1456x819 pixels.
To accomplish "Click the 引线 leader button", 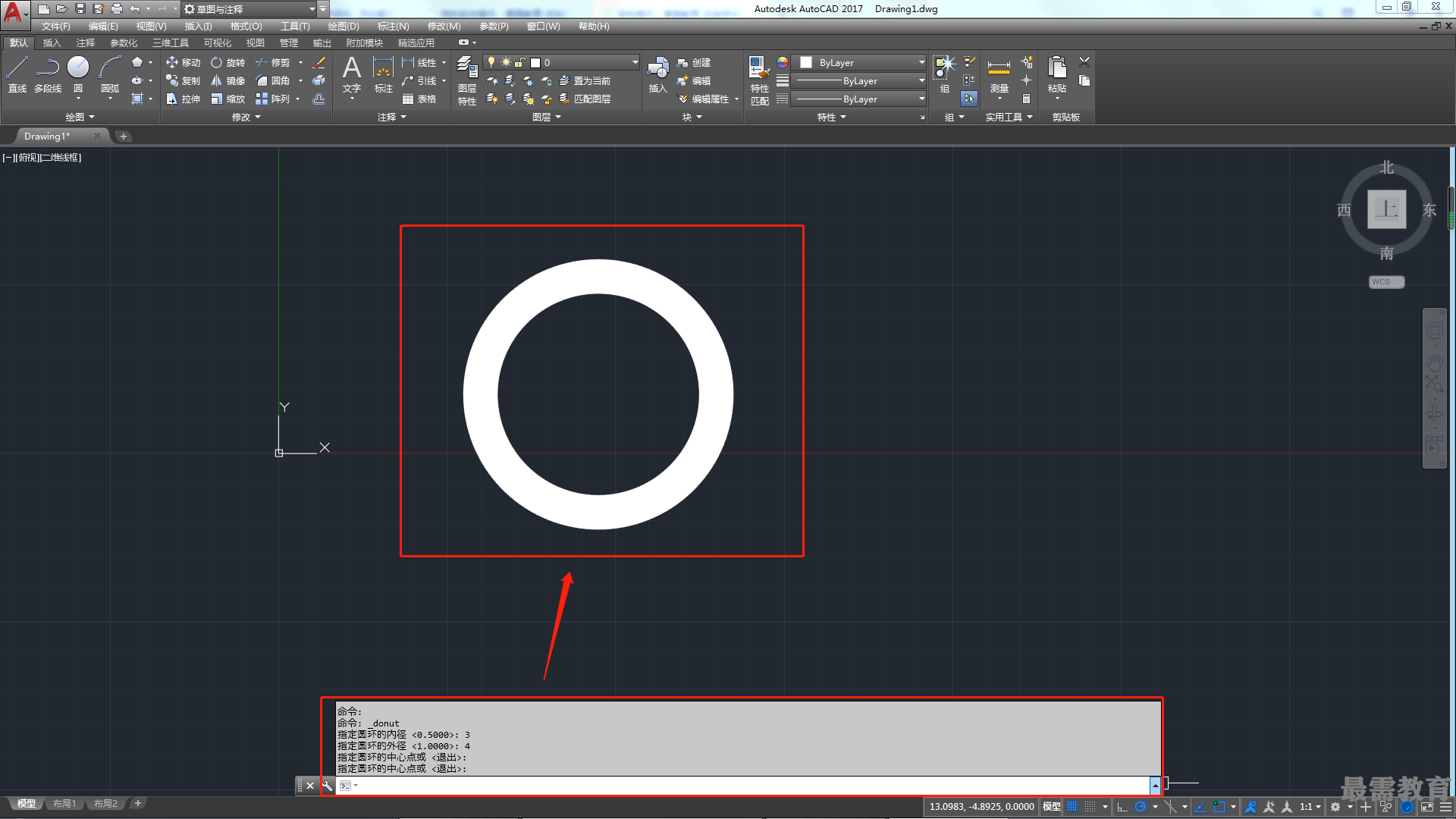I will tap(419, 81).
